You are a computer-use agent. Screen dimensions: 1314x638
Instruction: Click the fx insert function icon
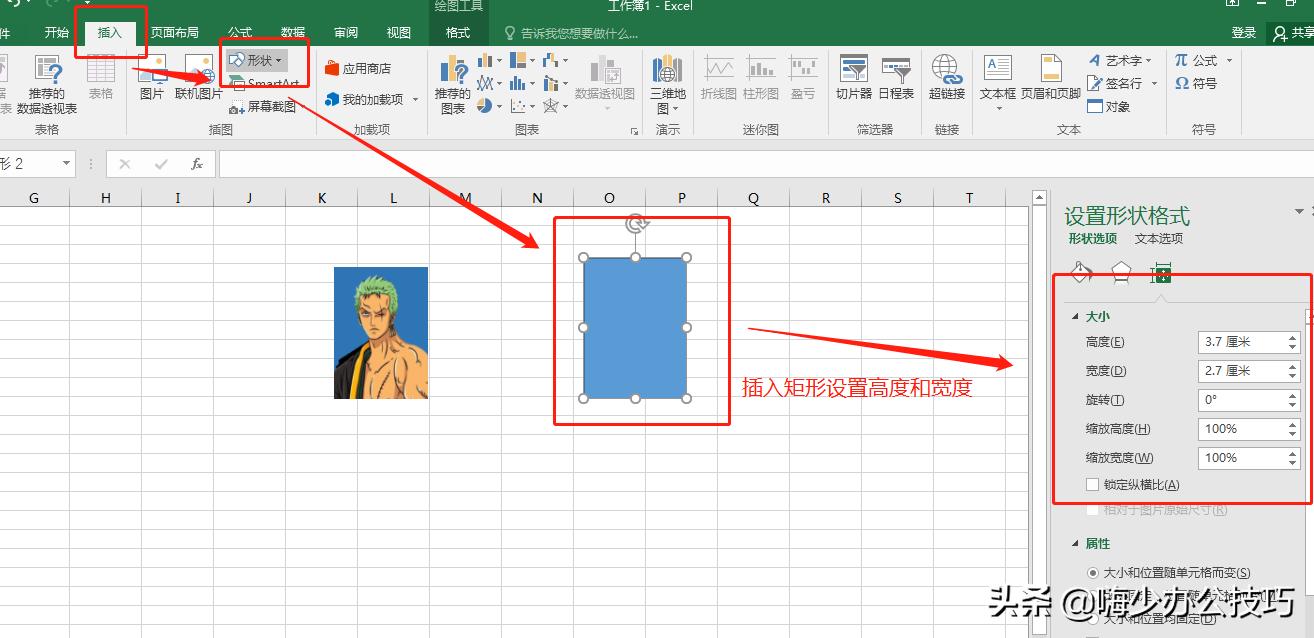coord(197,164)
